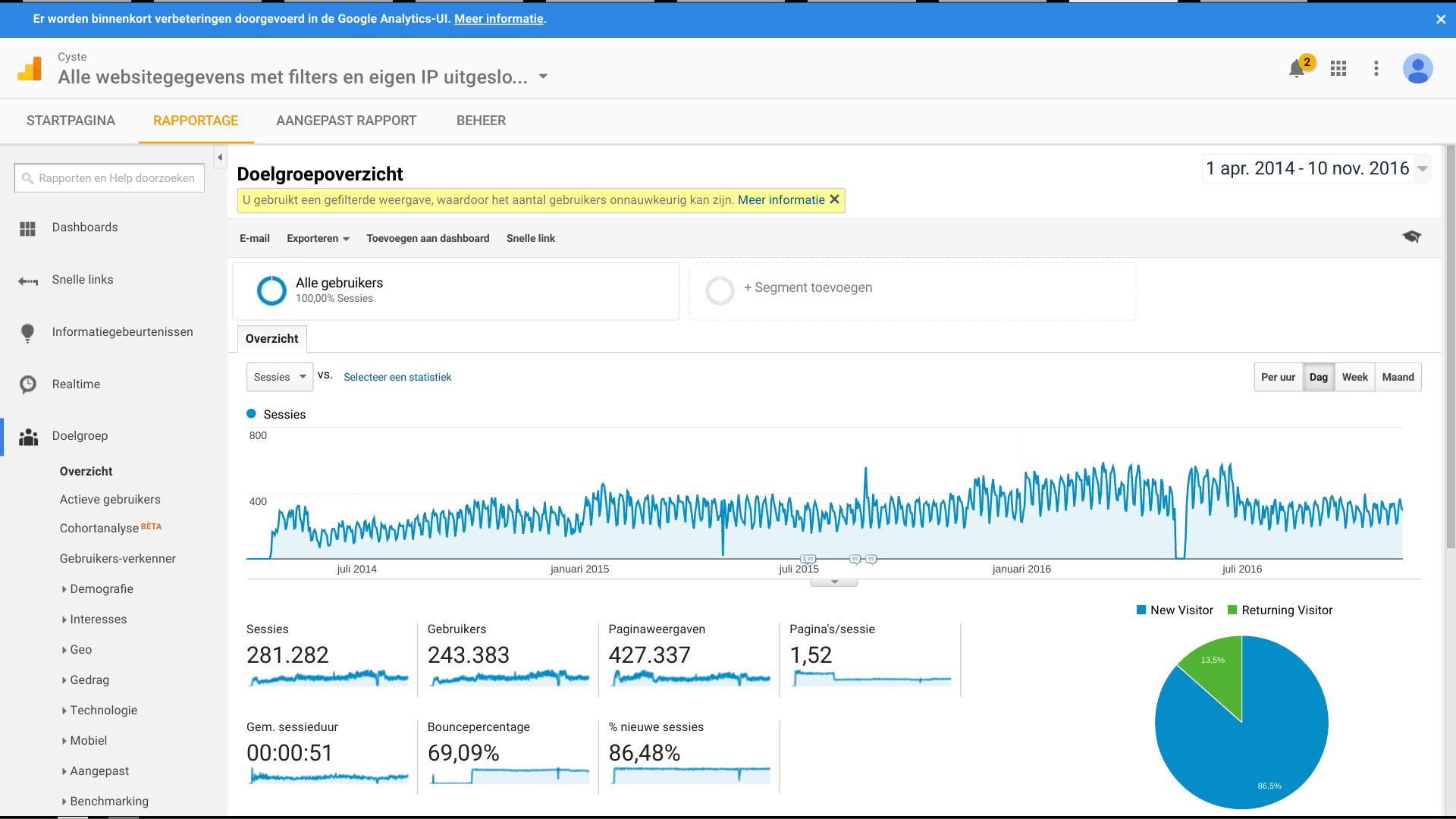This screenshot has height=819, width=1456.
Task: Click the empty segment circle icon
Action: [720, 290]
